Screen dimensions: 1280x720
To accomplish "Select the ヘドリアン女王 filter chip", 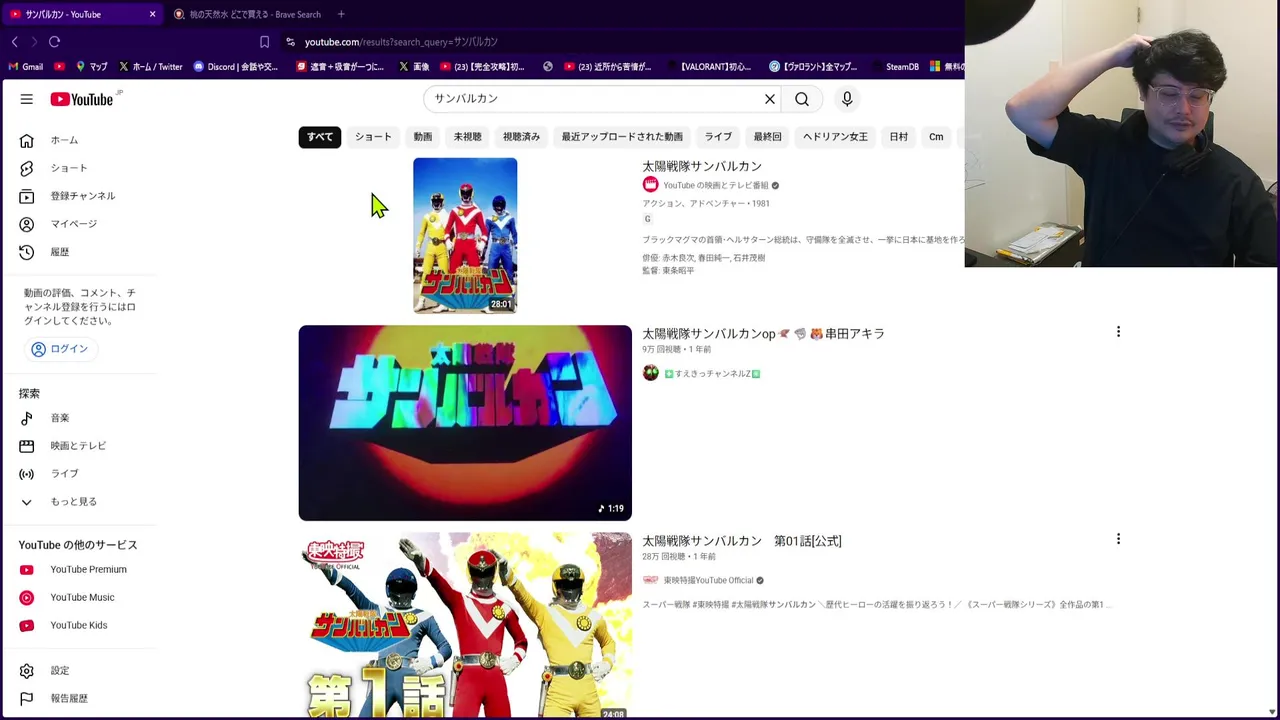I will [835, 137].
